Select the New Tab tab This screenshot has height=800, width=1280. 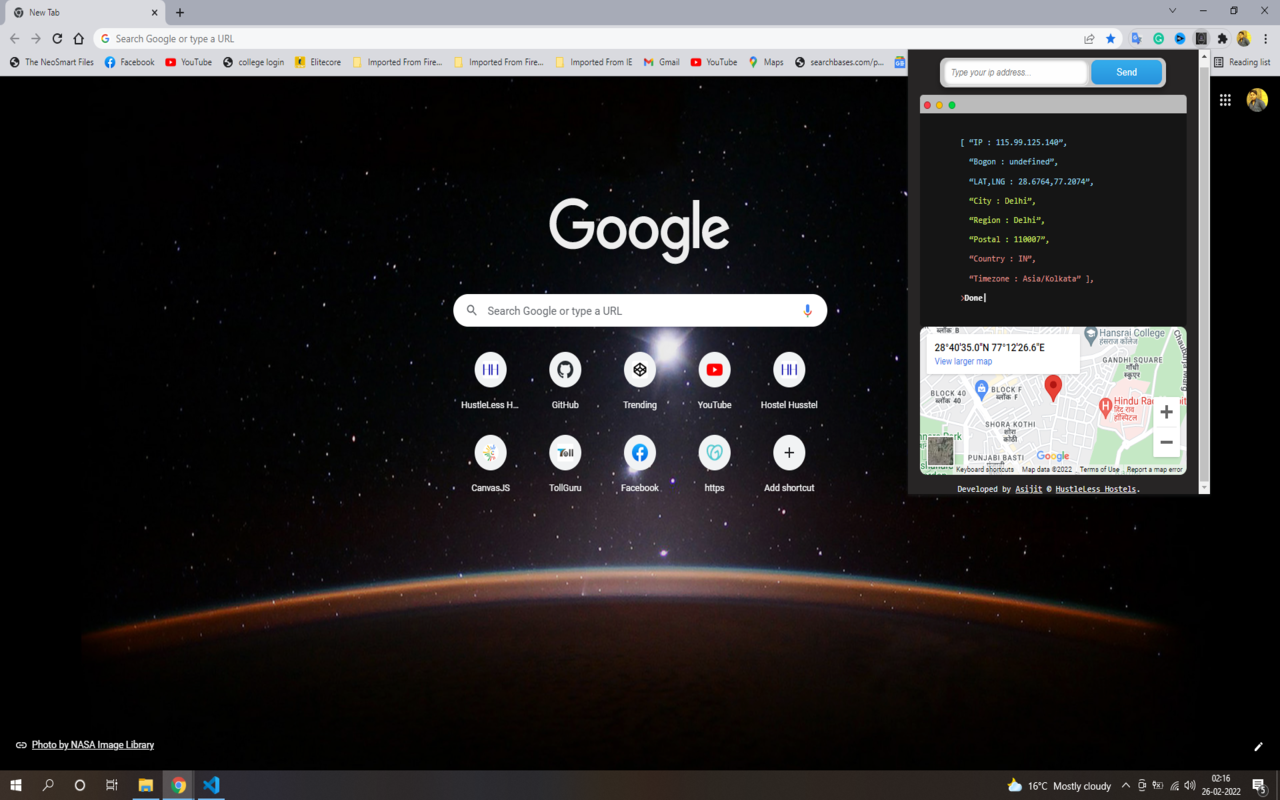(x=85, y=13)
